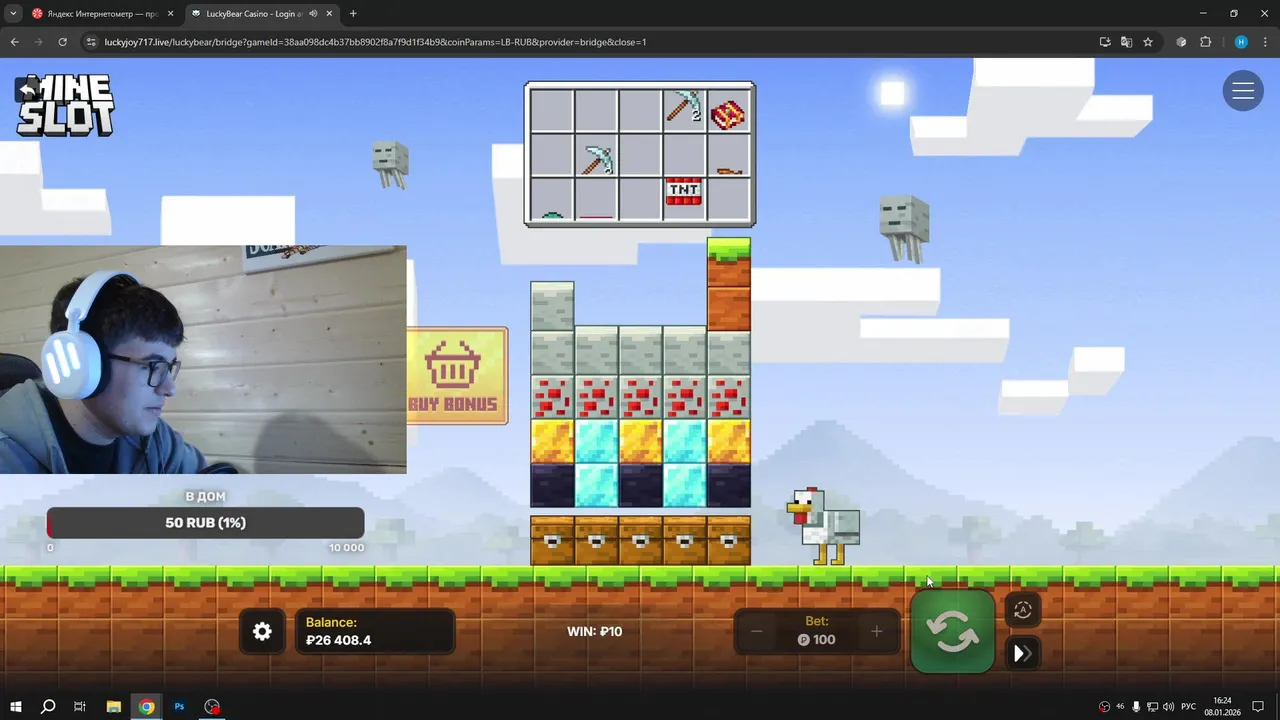This screenshot has height=720, width=1280.
Task: Open File Explorer from taskbar
Action: tap(113, 706)
